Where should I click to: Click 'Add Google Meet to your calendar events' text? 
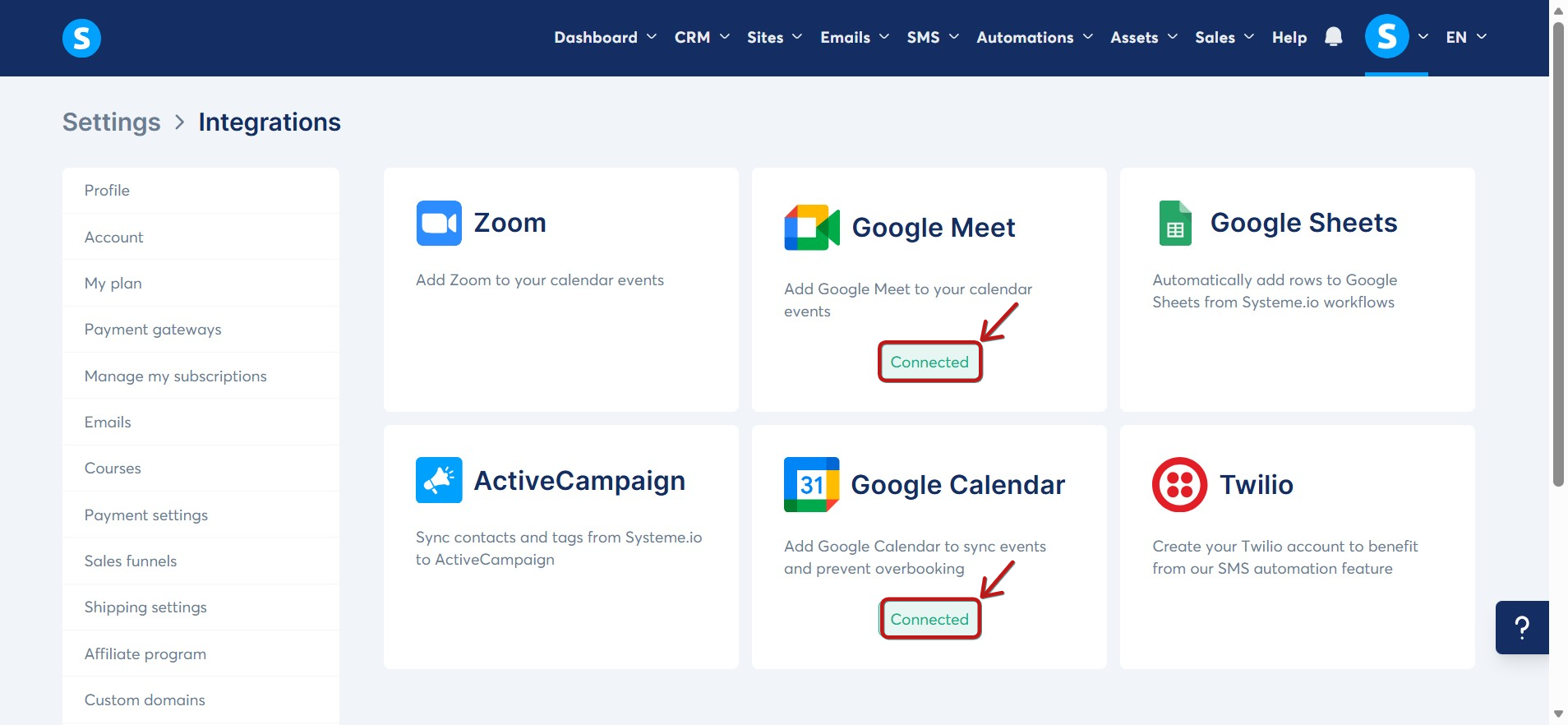pyautogui.click(x=908, y=300)
